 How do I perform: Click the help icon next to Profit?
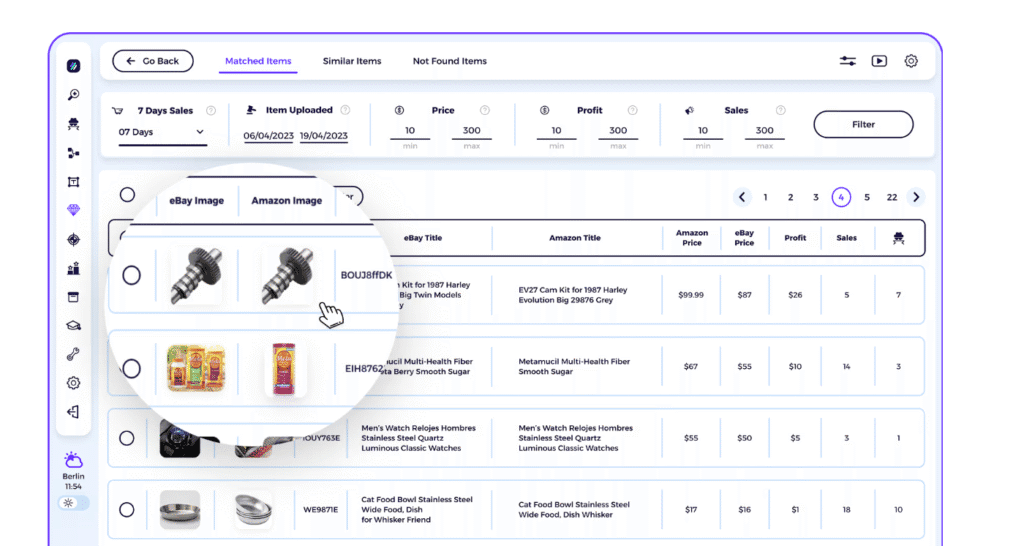pyautogui.click(x=632, y=110)
